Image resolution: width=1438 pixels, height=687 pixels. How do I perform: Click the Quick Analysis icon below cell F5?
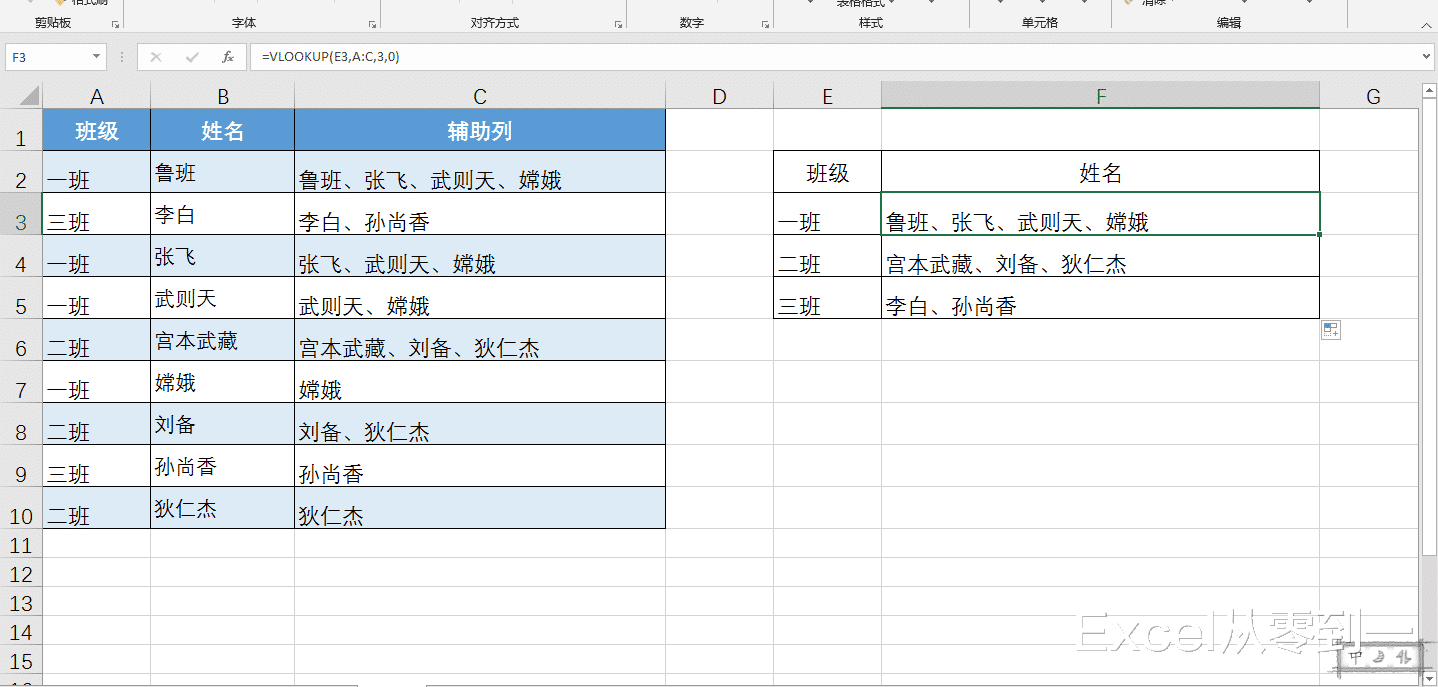point(1331,328)
